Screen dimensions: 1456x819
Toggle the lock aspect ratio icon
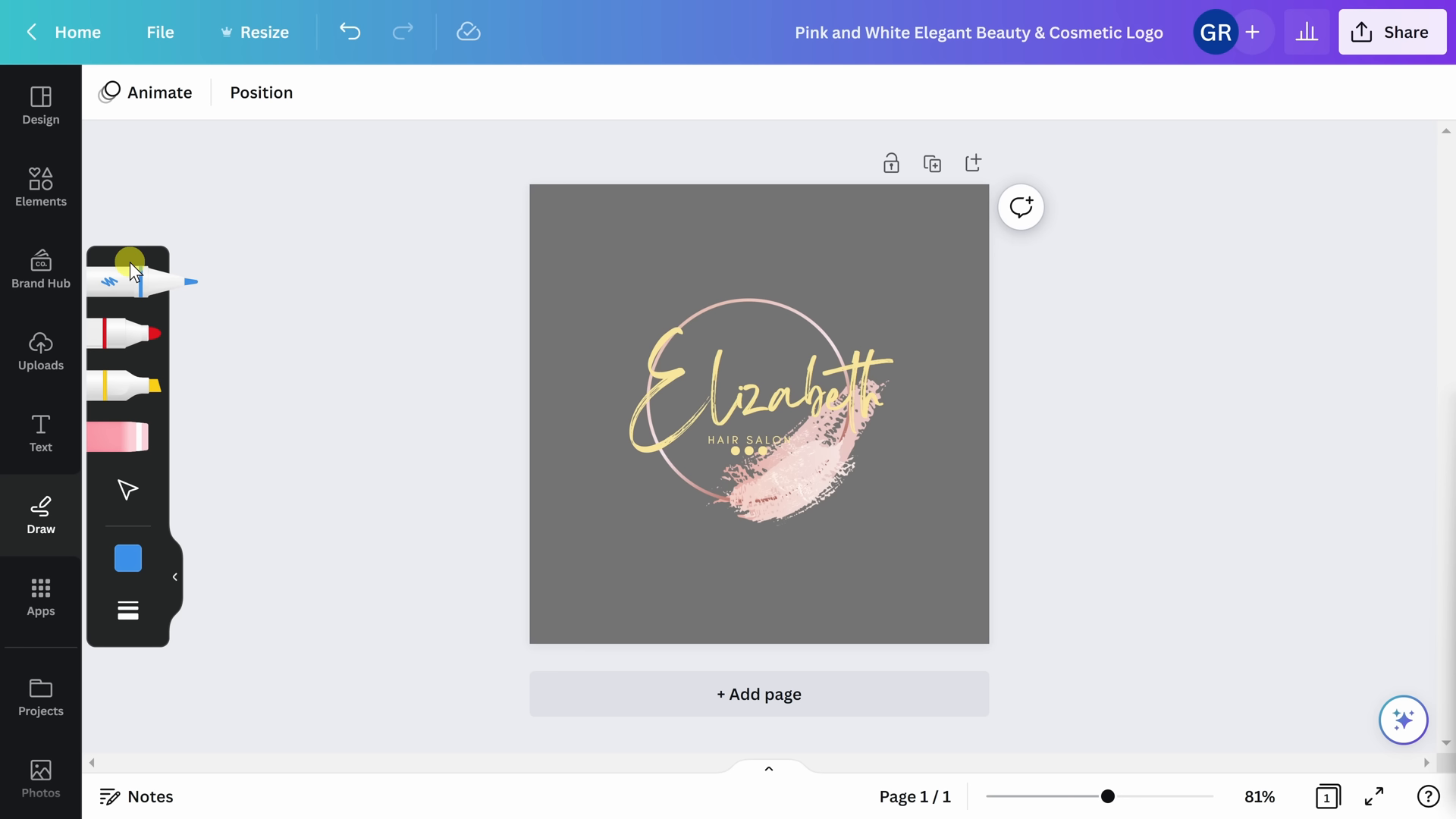(891, 162)
